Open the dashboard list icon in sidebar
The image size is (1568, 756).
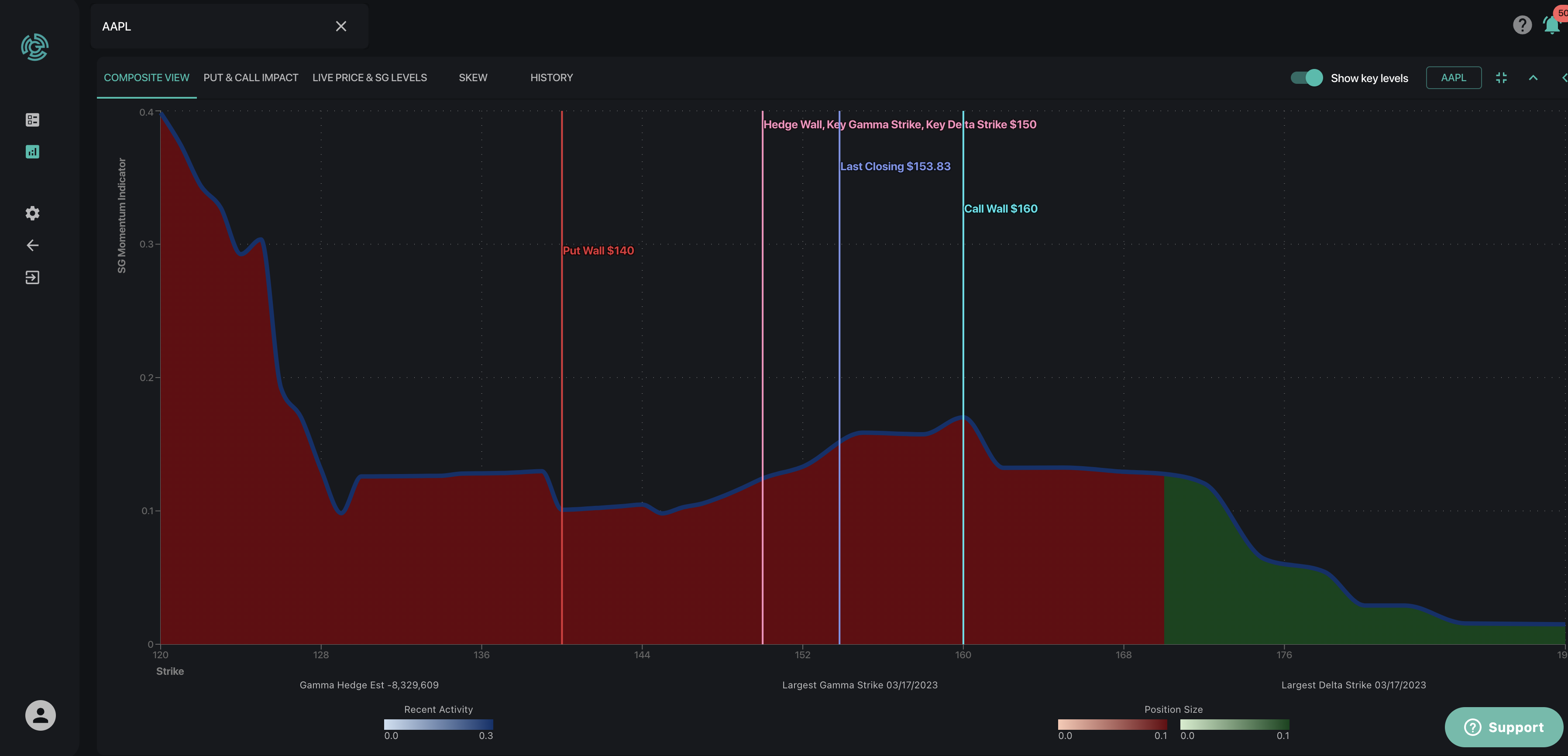coord(32,120)
